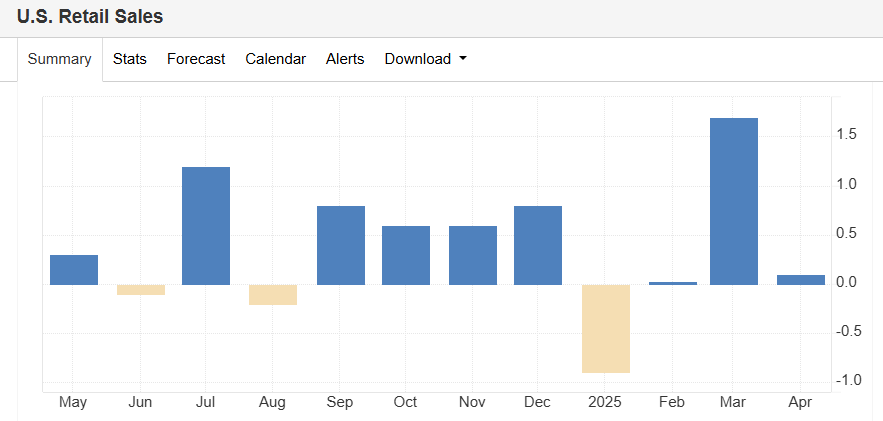Select the June negative bar

coord(141,290)
